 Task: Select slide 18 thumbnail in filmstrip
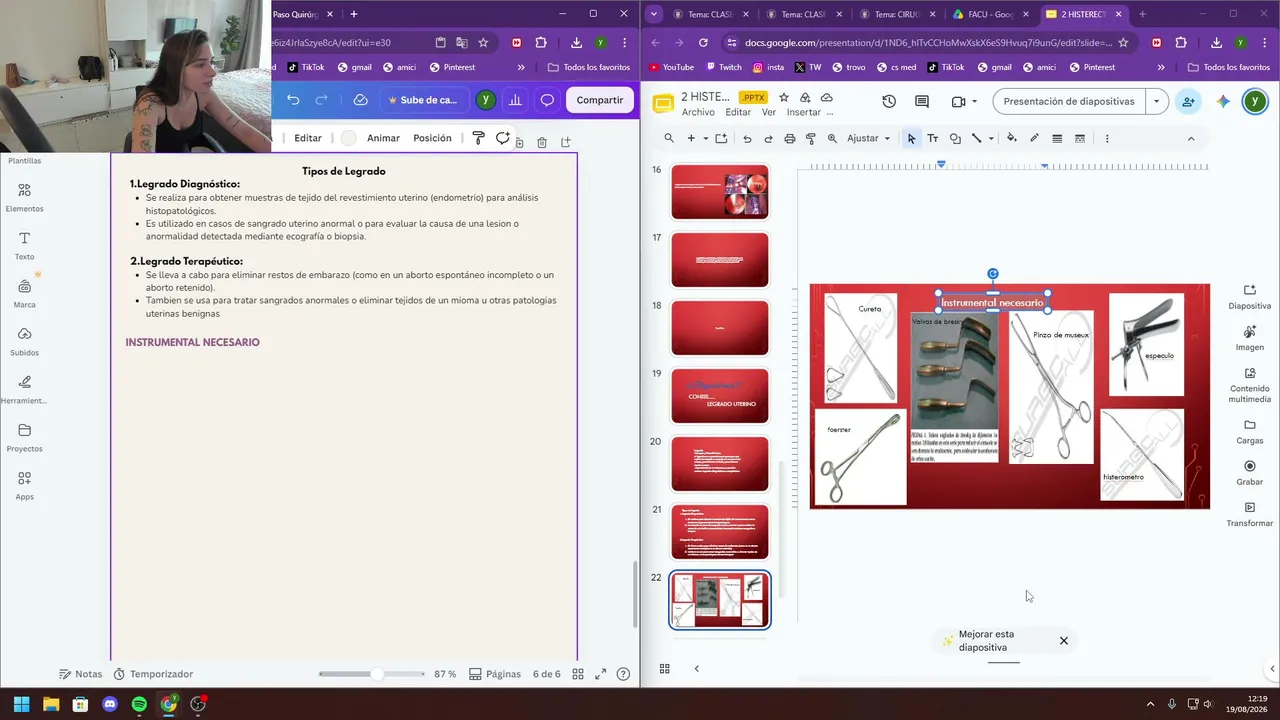click(720, 327)
